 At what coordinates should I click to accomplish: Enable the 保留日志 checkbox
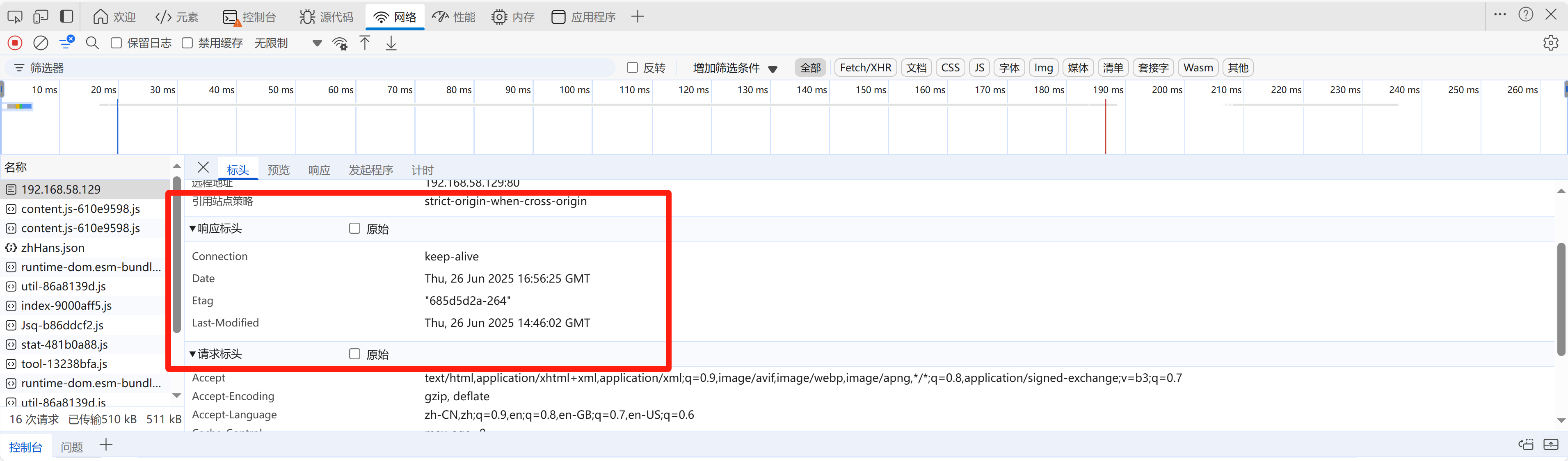tap(116, 43)
